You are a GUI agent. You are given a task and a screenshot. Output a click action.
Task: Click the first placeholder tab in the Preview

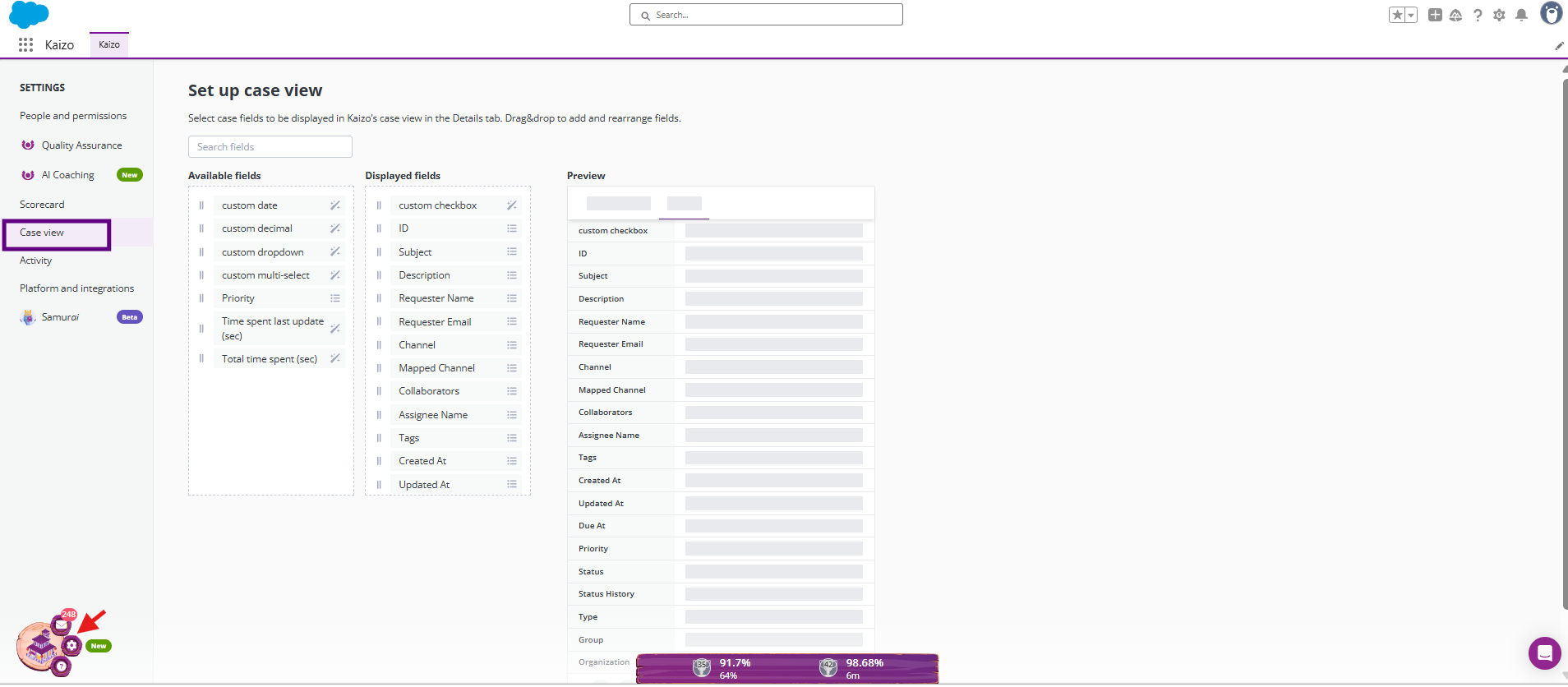tap(619, 204)
